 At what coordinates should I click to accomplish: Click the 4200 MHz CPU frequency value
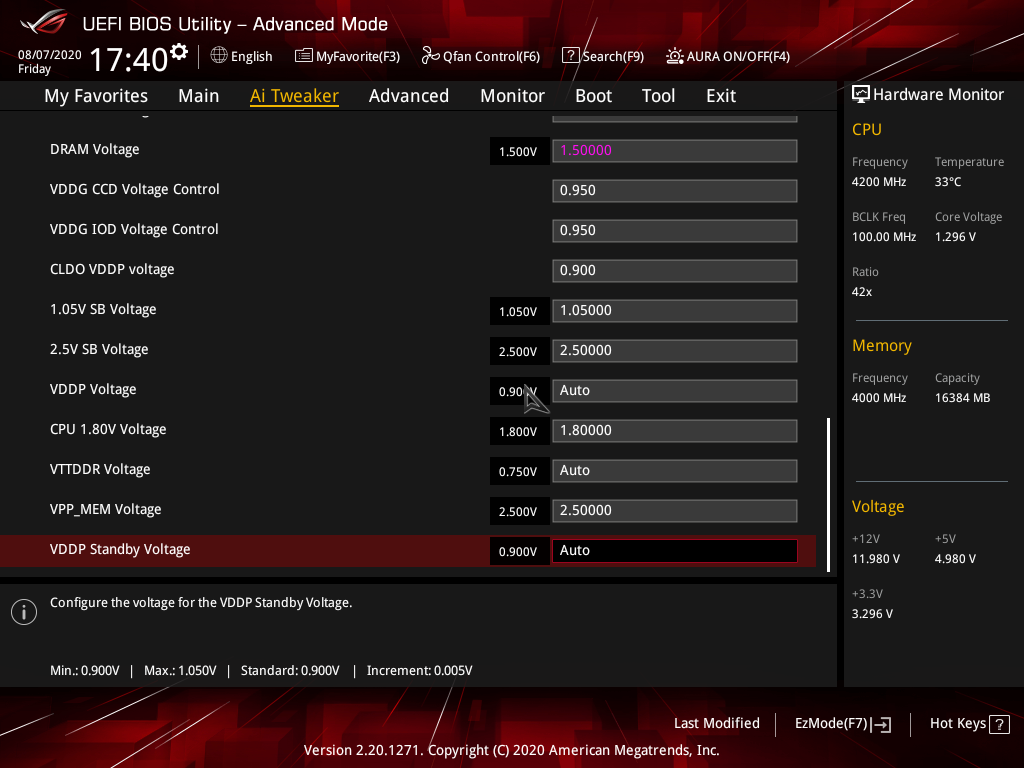point(878,182)
